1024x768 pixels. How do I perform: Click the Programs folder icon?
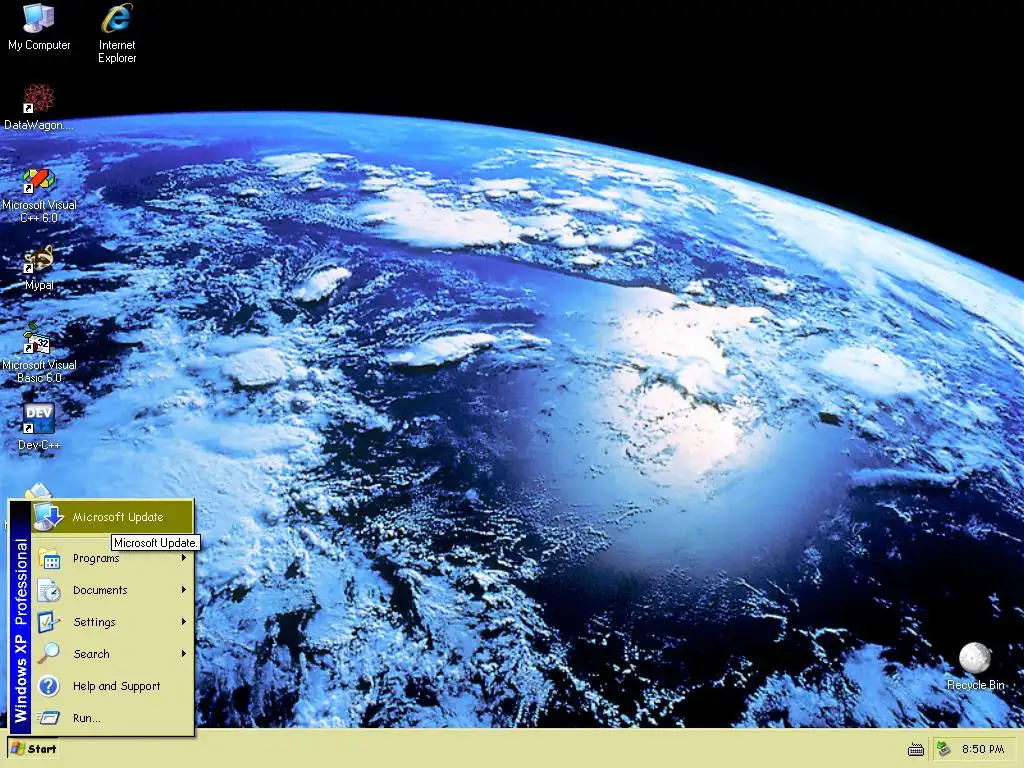[x=49, y=558]
